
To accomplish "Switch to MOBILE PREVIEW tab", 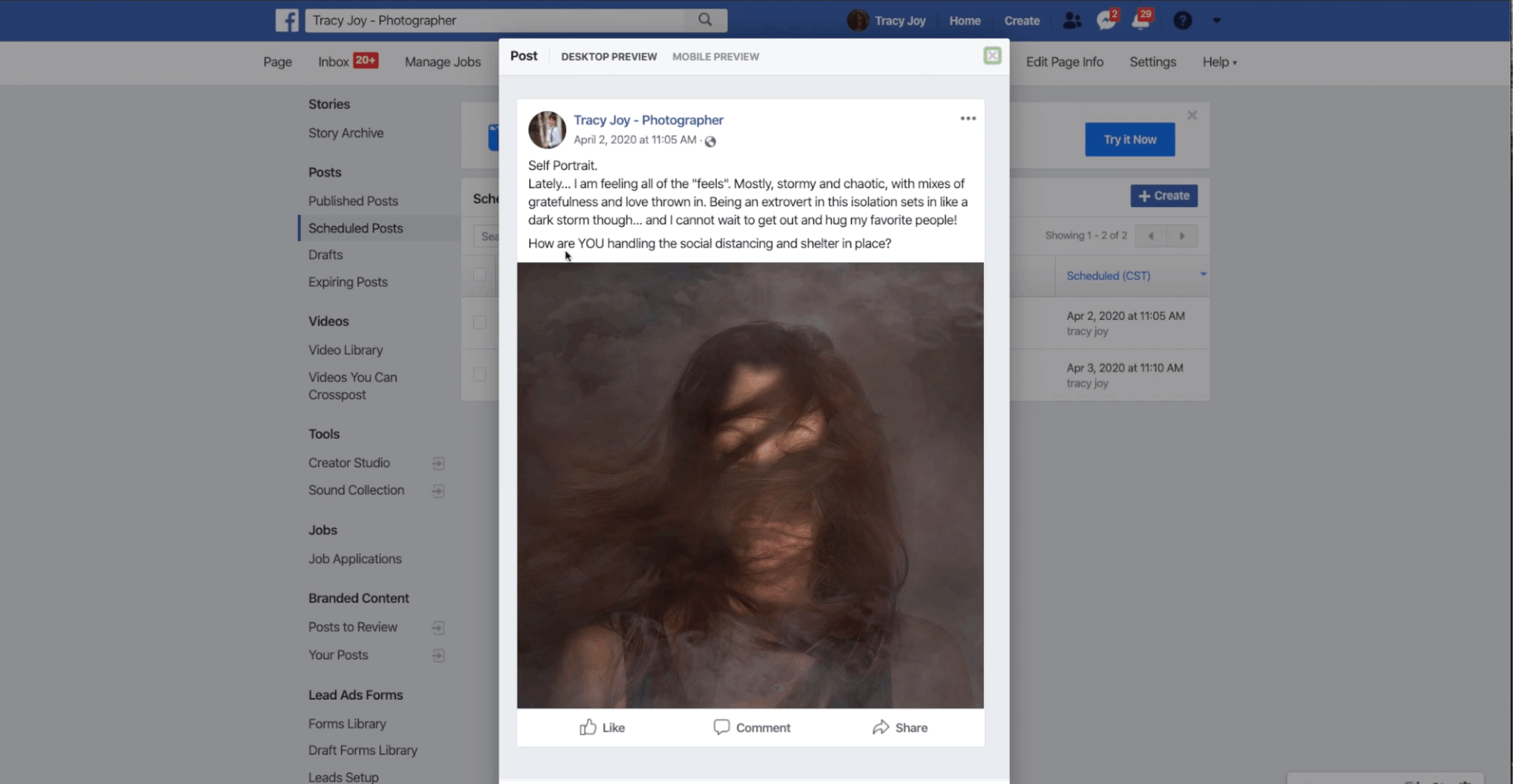I will point(716,56).
